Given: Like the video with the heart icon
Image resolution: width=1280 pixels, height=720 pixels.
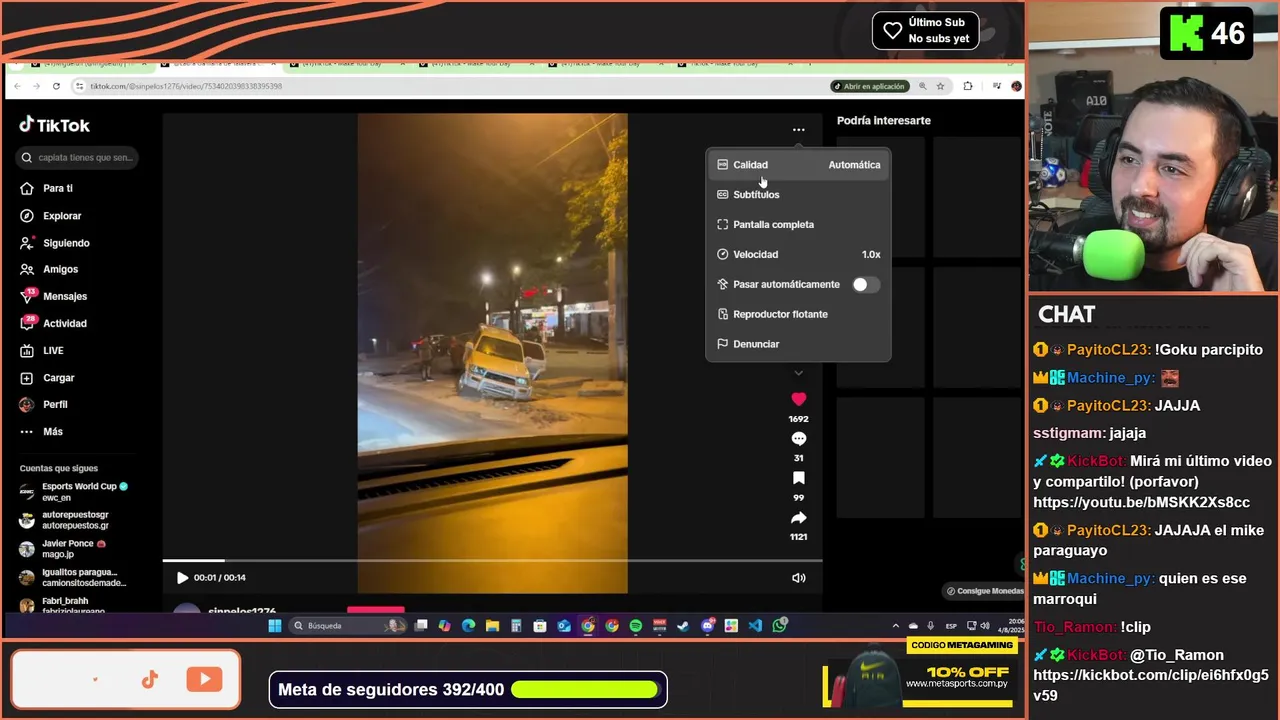Looking at the screenshot, I should pyautogui.click(x=798, y=399).
